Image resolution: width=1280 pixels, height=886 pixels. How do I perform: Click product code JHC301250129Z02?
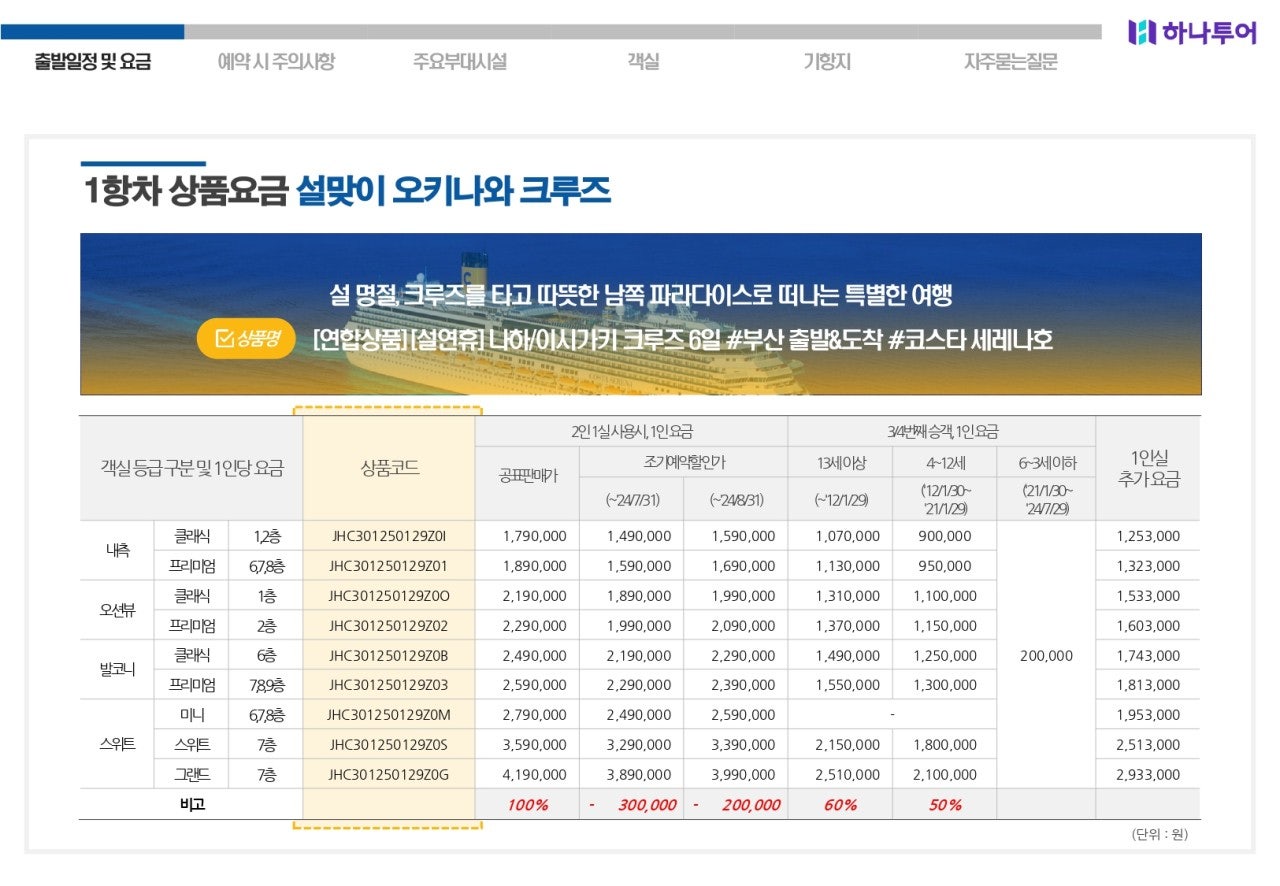pyautogui.click(x=389, y=626)
